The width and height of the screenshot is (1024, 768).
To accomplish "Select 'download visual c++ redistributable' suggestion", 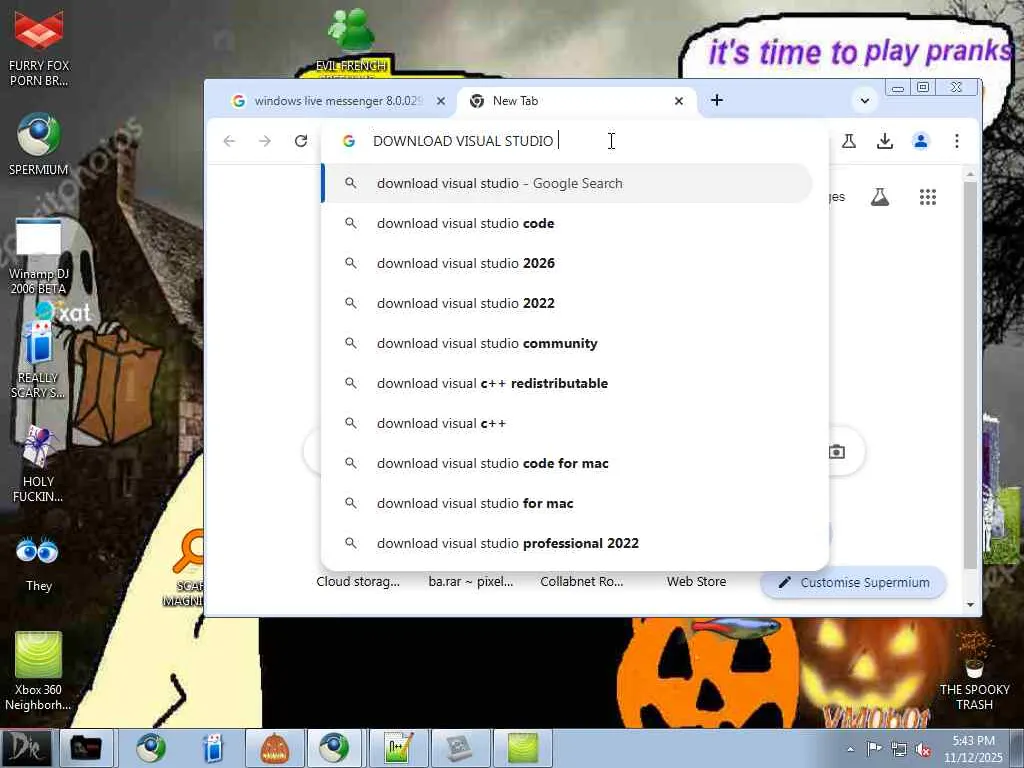I will coord(567,383).
